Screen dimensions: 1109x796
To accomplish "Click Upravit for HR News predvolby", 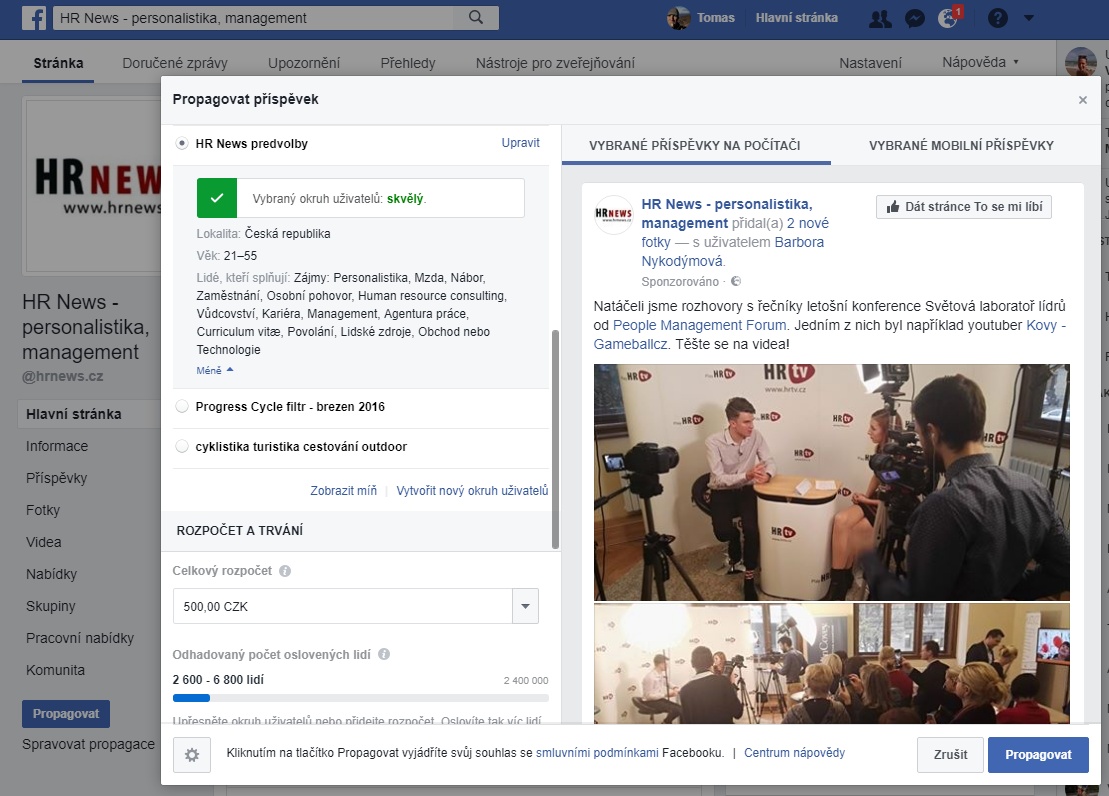I will click(x=521, y=143).
